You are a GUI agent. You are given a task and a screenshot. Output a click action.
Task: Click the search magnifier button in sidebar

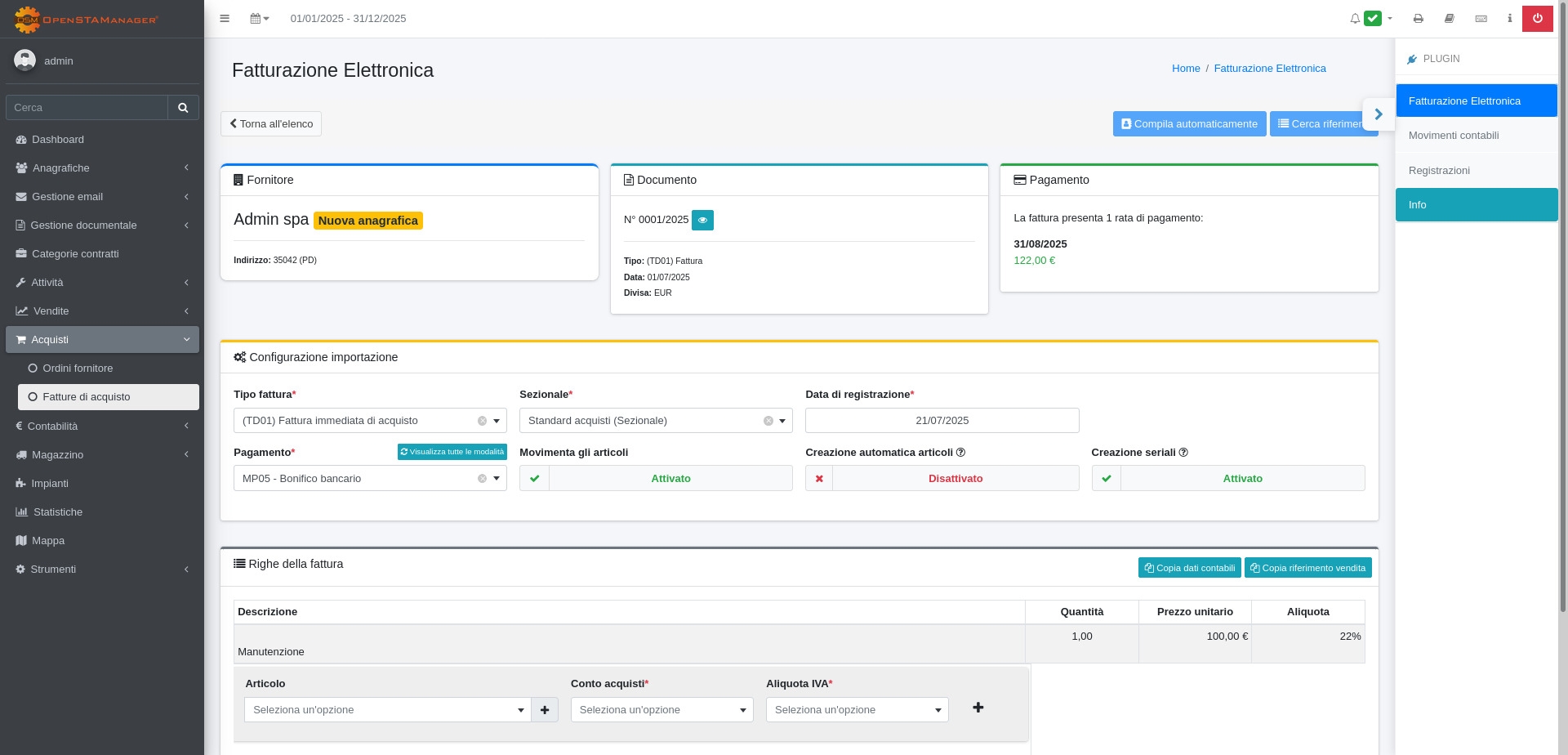click(183, 107)
